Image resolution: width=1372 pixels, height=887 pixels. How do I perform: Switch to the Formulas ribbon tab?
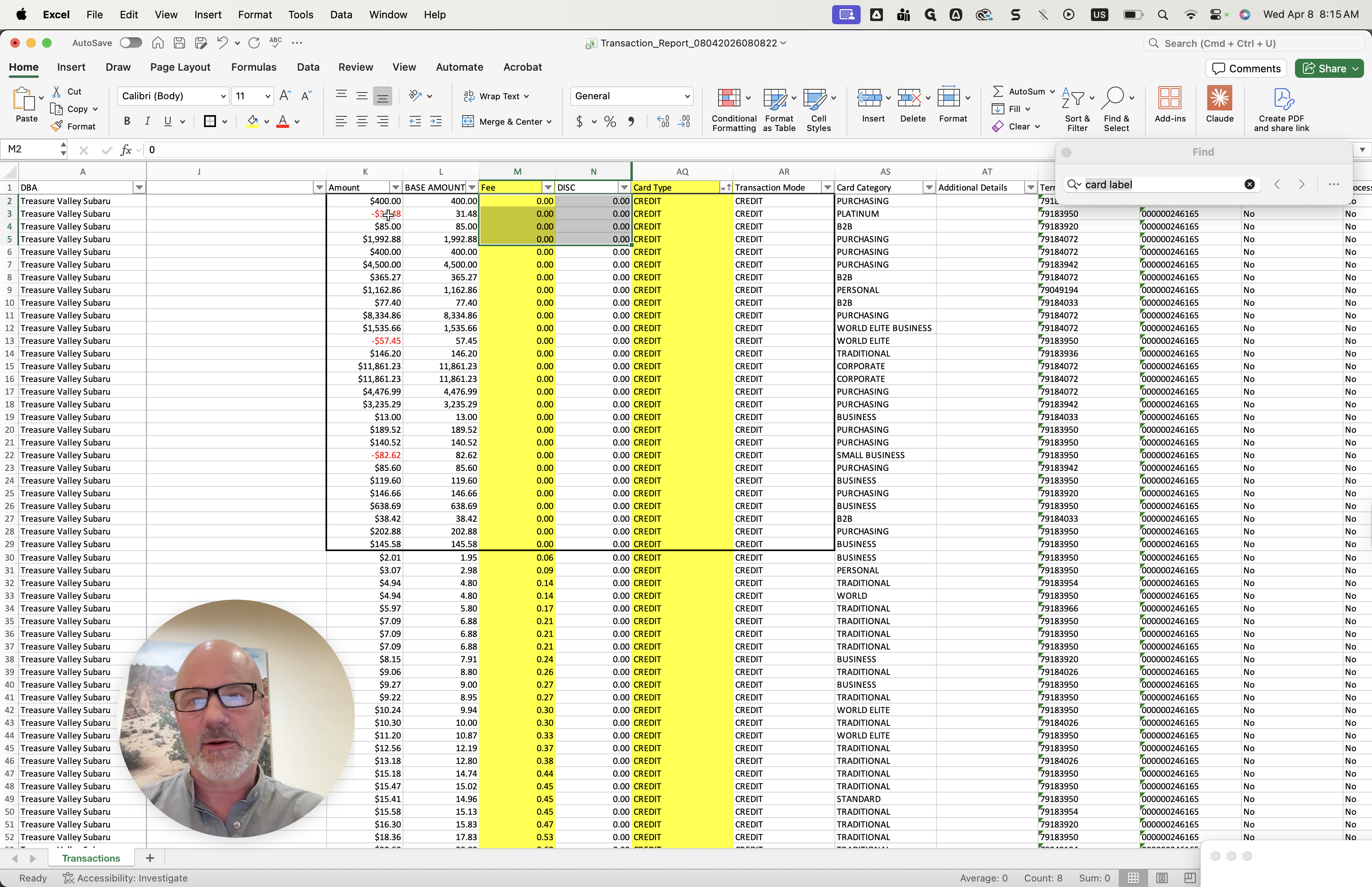pyautogui.click(x=253, y=67)
